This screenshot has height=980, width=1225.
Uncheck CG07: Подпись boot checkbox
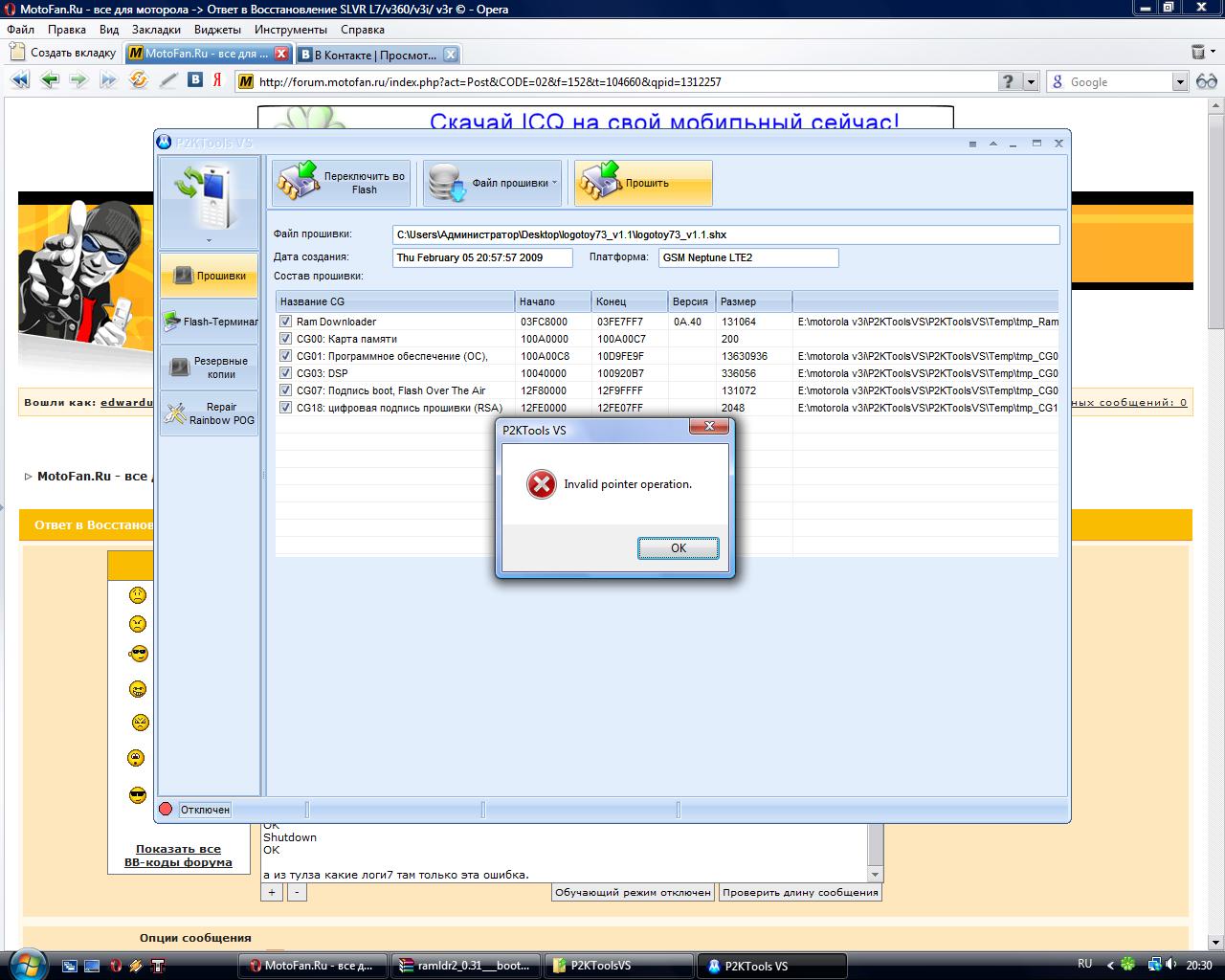pyautogui.click(x=285, y=390)
